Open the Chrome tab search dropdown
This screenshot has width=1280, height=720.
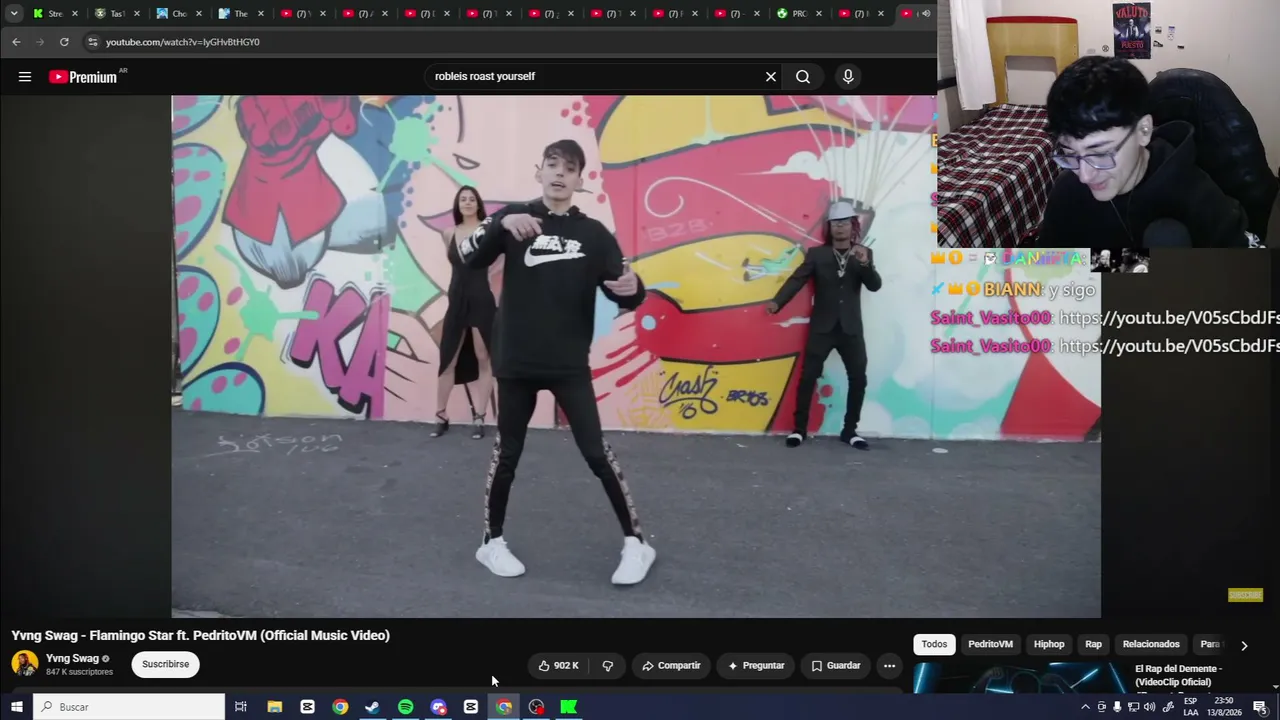(14, 14)
